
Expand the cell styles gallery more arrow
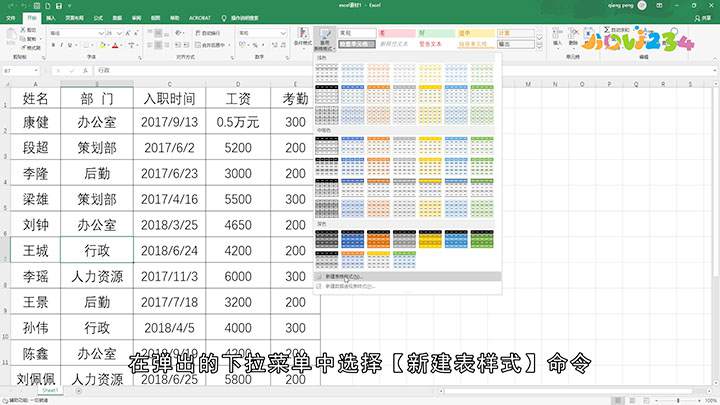[540, 48]
